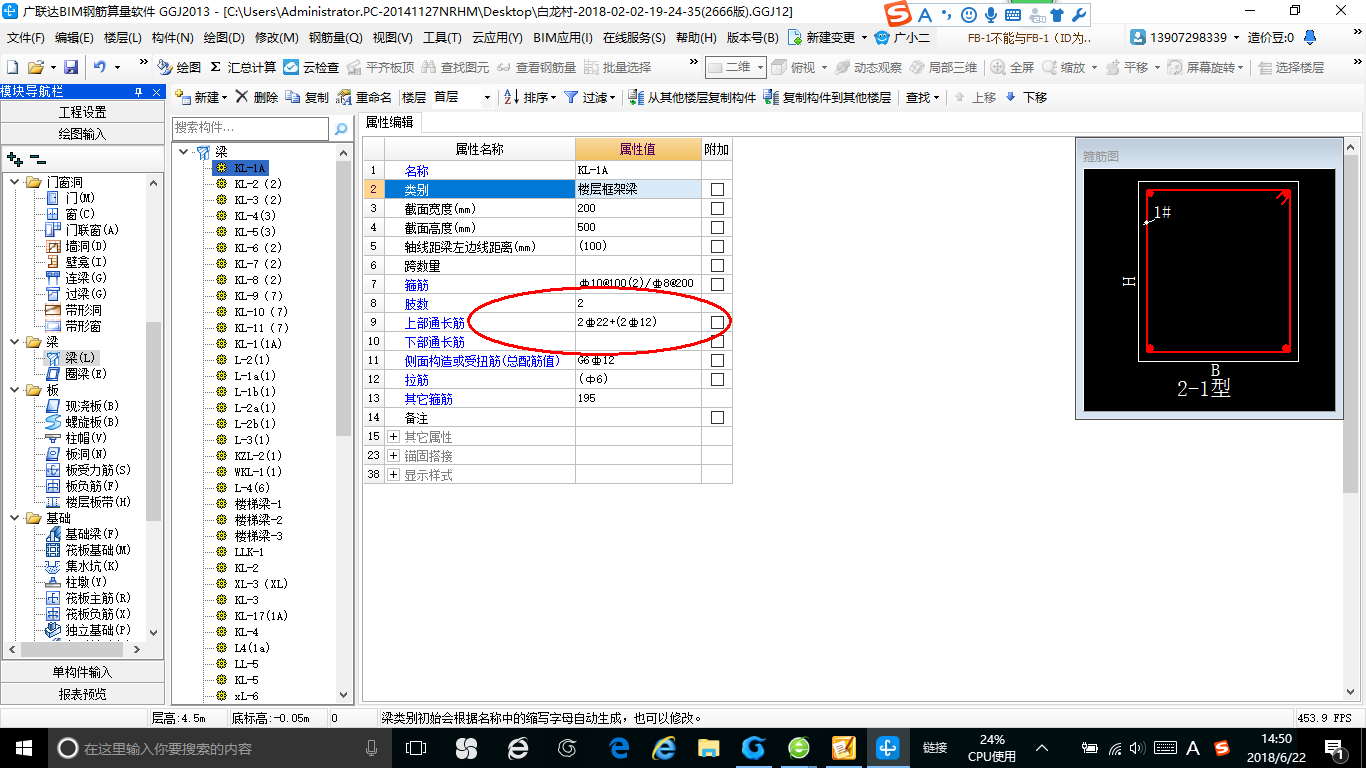Collapse the 梁 root in component list

[x=184, y=152]
